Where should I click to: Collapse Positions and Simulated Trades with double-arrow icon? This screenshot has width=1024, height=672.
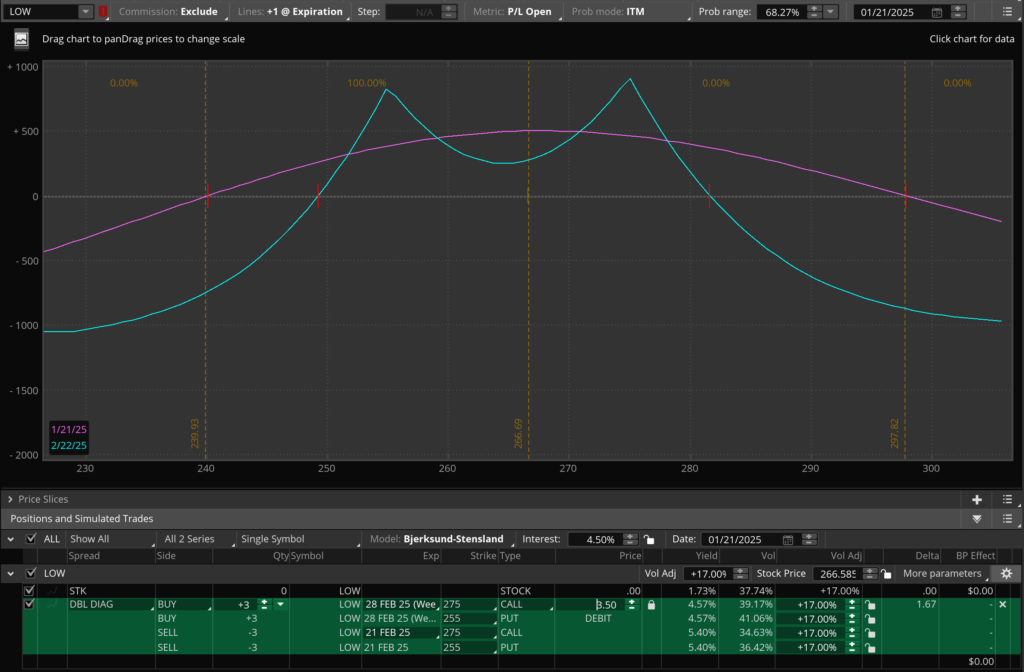976,519
